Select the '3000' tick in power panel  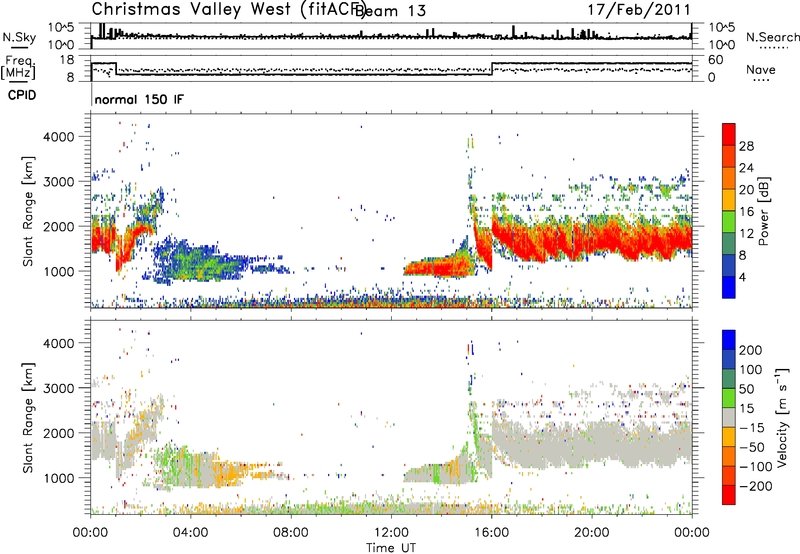pyautogui.click(x=59, y=182)
